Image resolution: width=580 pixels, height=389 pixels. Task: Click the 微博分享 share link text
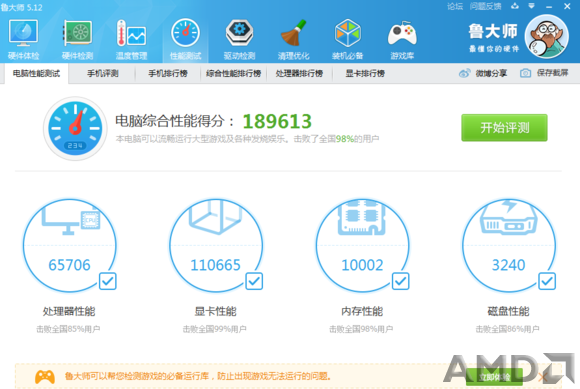(491, 73)
